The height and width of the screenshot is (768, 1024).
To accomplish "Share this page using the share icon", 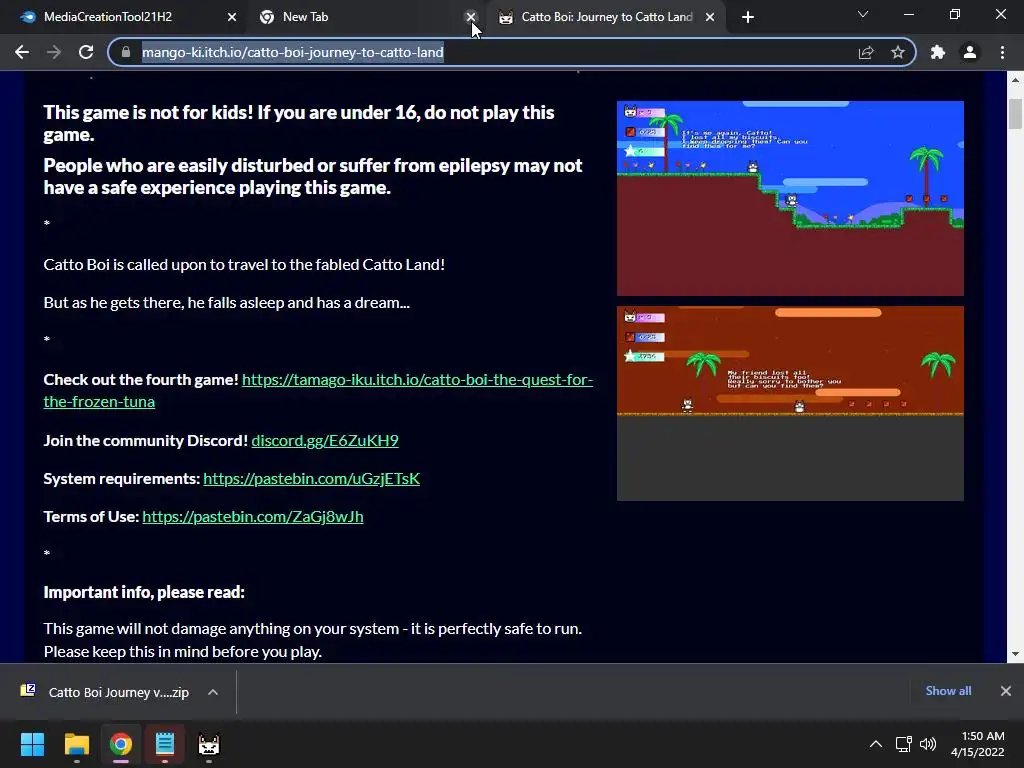I will pyautogui.click(x=866, y=52).
